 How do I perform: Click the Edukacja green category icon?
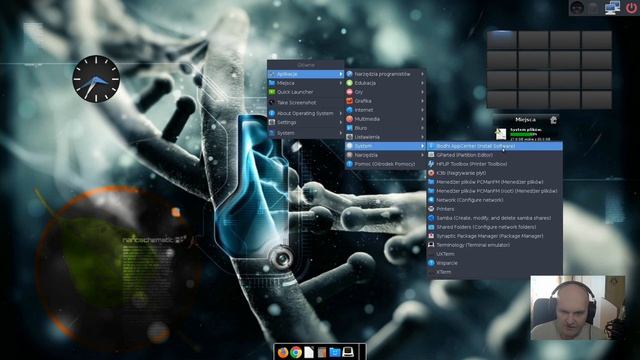(349, 83)
